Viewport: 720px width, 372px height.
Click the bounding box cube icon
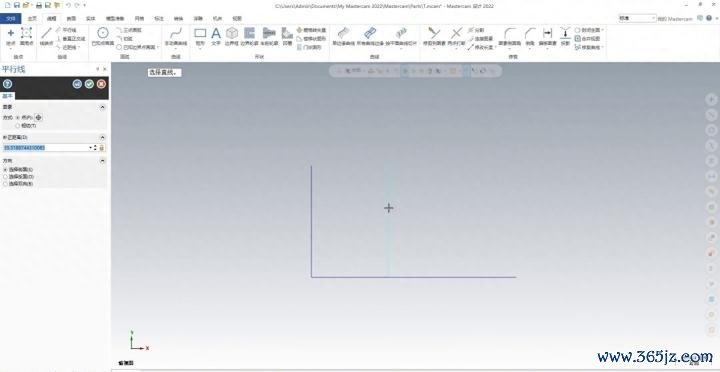(x=232, y=36)
